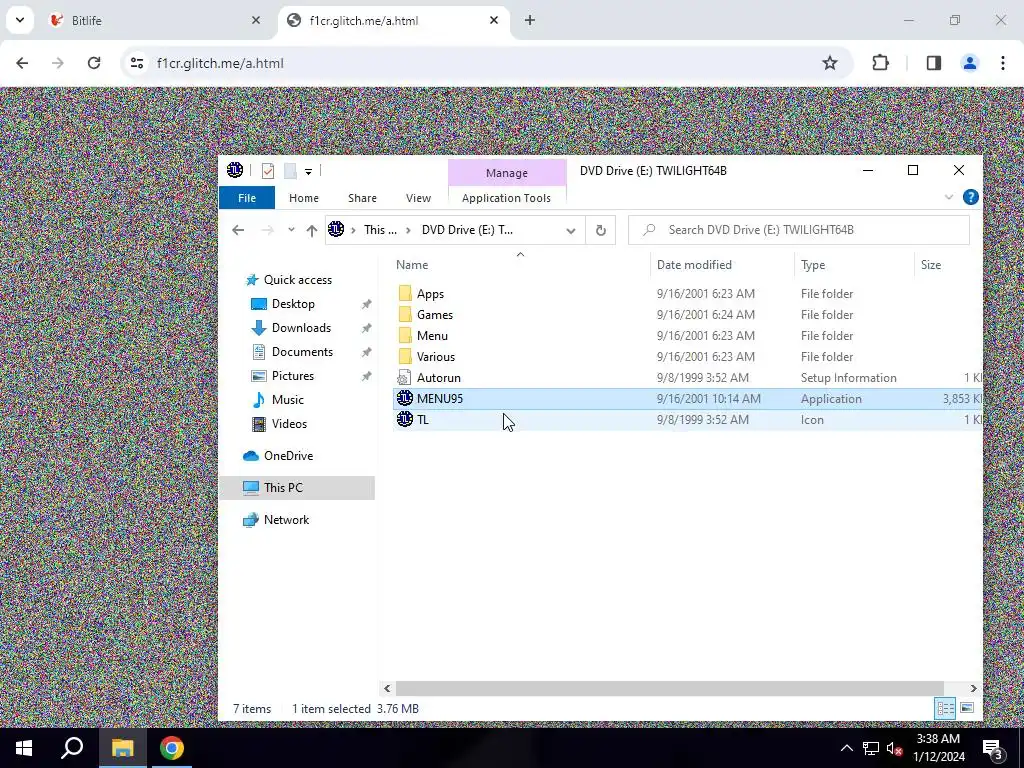Open the Home ribbon tab
The image size is (1024, 768).
click(304, 198)
